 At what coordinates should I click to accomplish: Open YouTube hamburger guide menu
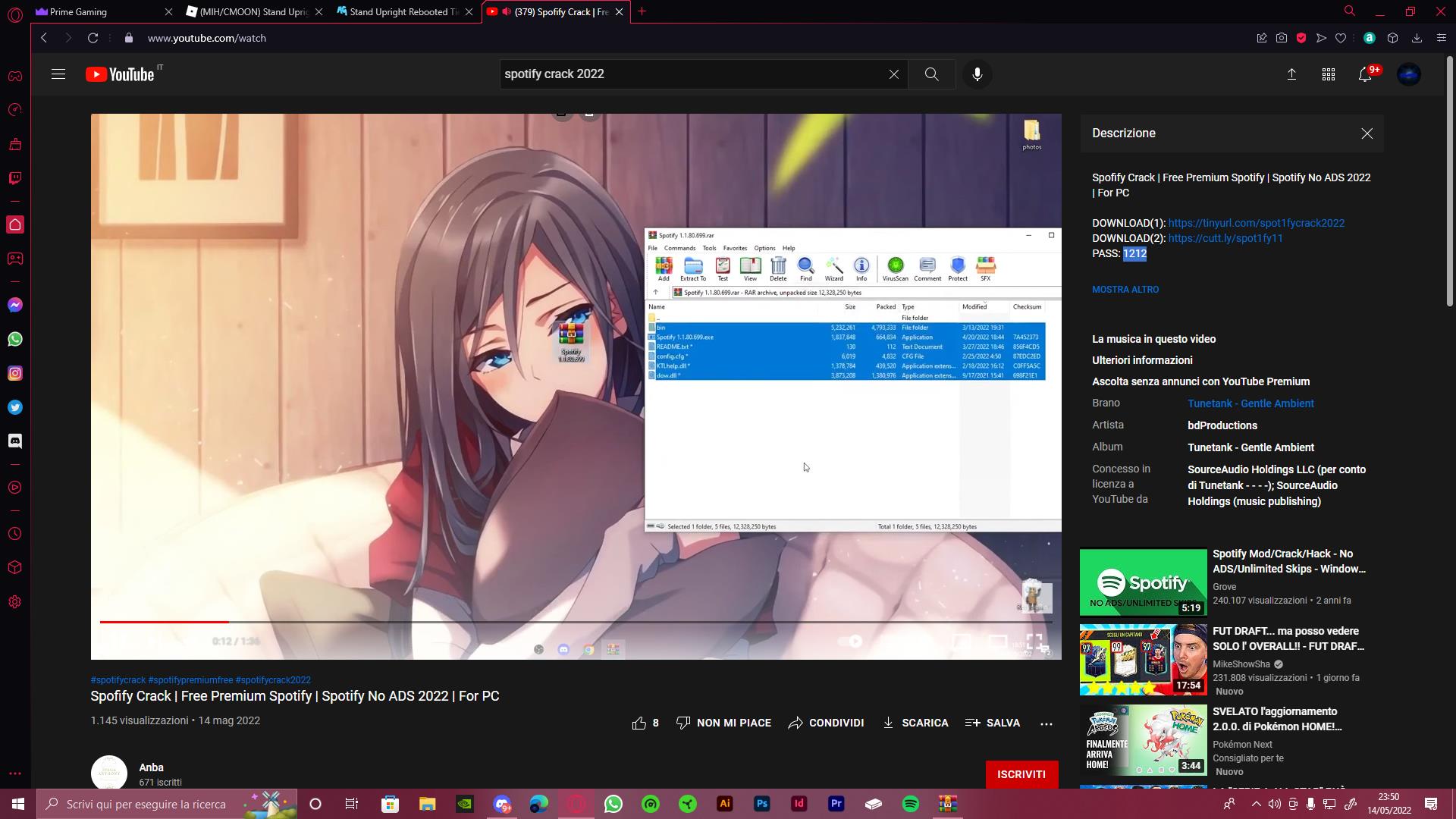click(x=58, y=74)
